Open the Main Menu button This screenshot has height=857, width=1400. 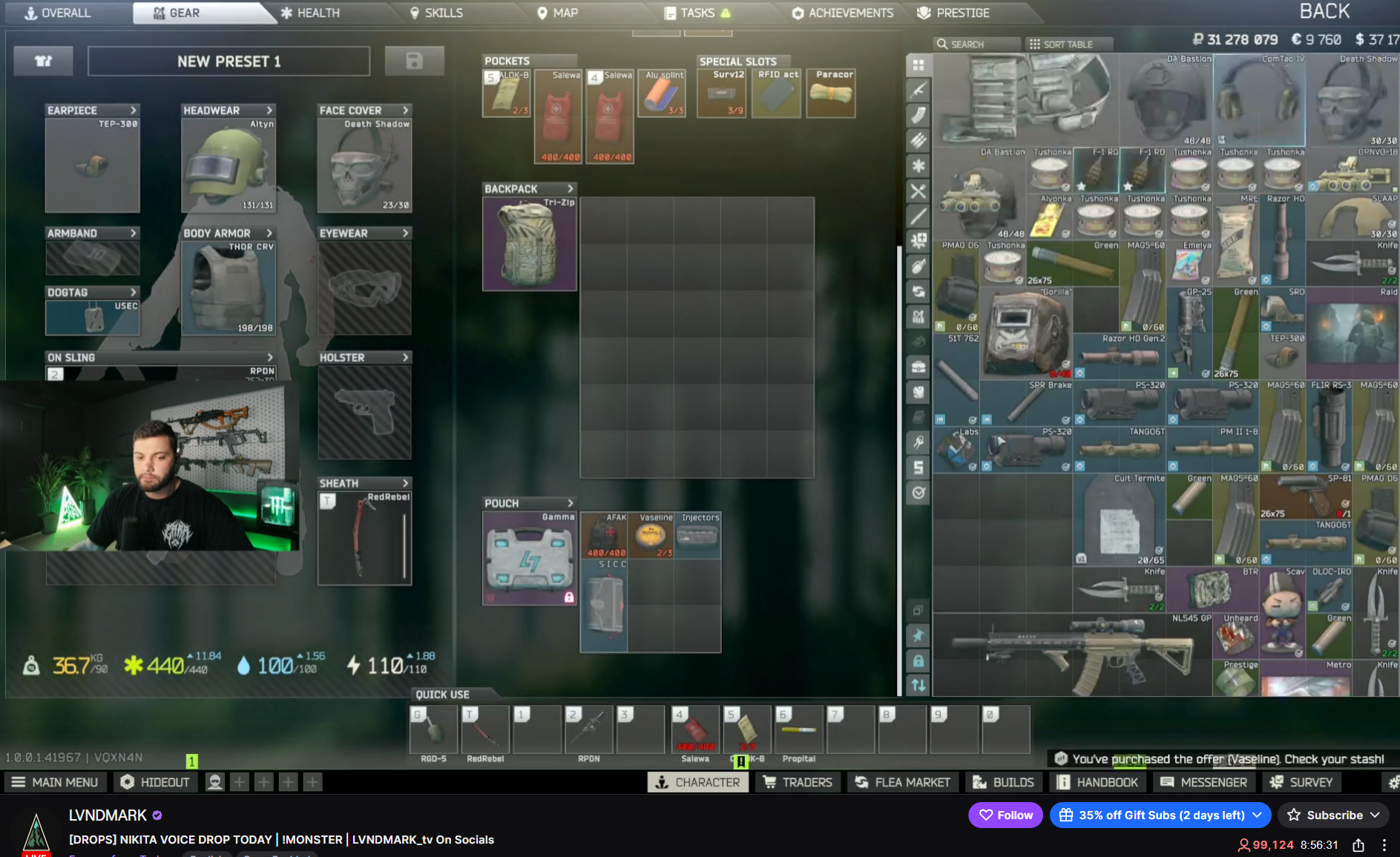pos(56,782)
